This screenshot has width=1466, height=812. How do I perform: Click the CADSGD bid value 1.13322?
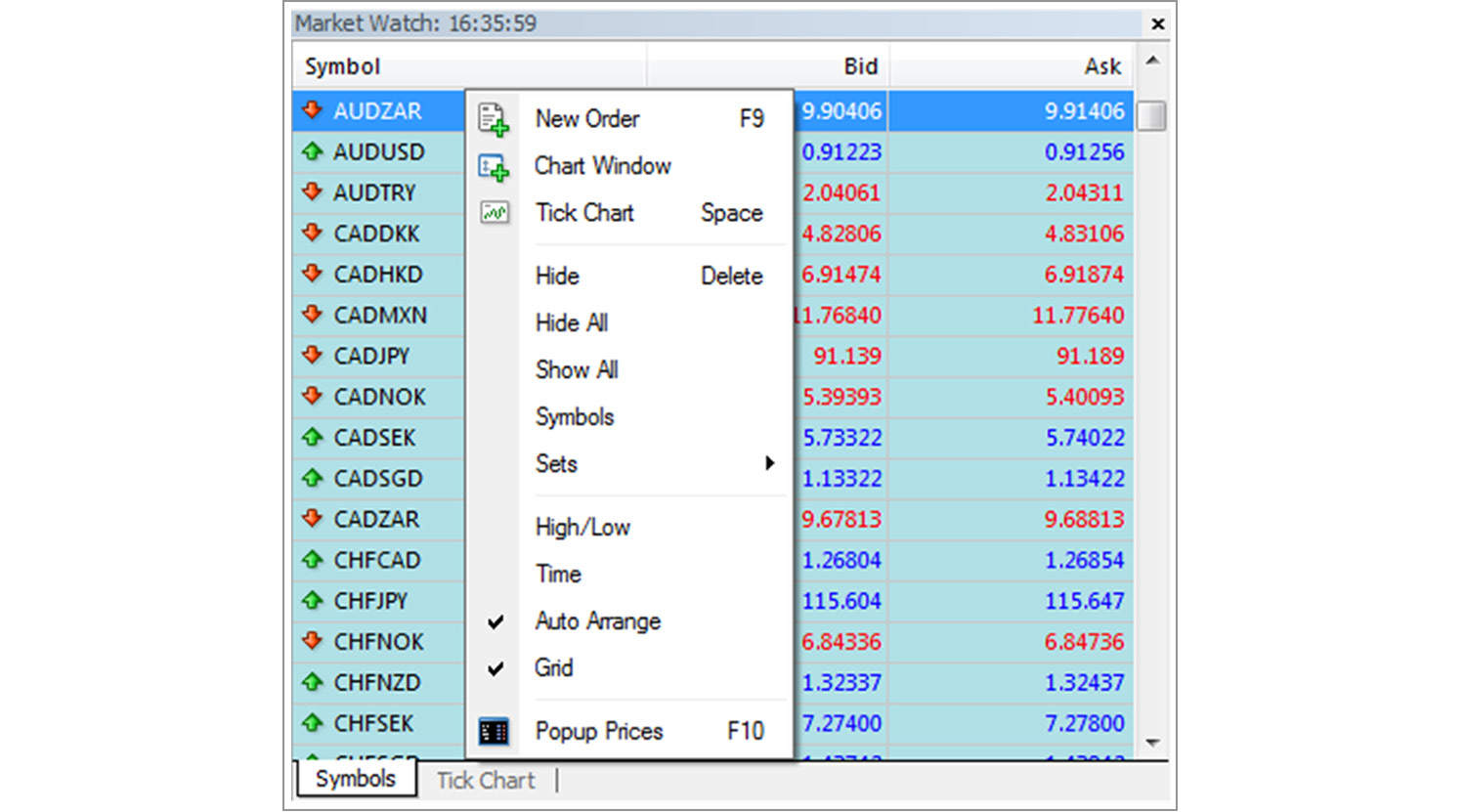(841, 479)
